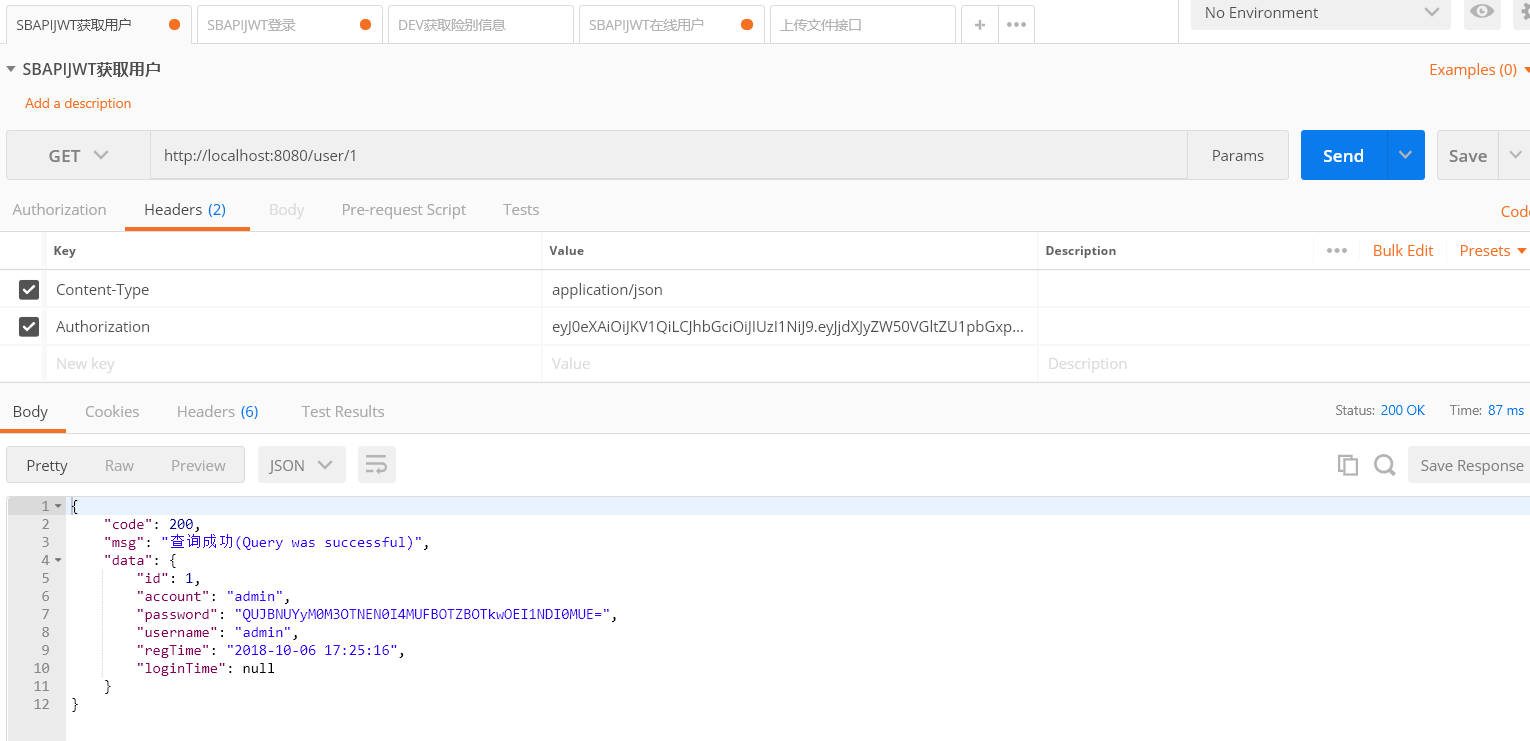Uncheck the Authorization header checkbox

click(x=29, y=327)
